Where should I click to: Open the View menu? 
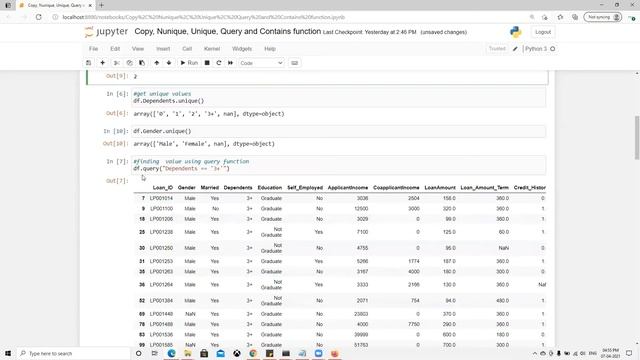tap(138, 49)
